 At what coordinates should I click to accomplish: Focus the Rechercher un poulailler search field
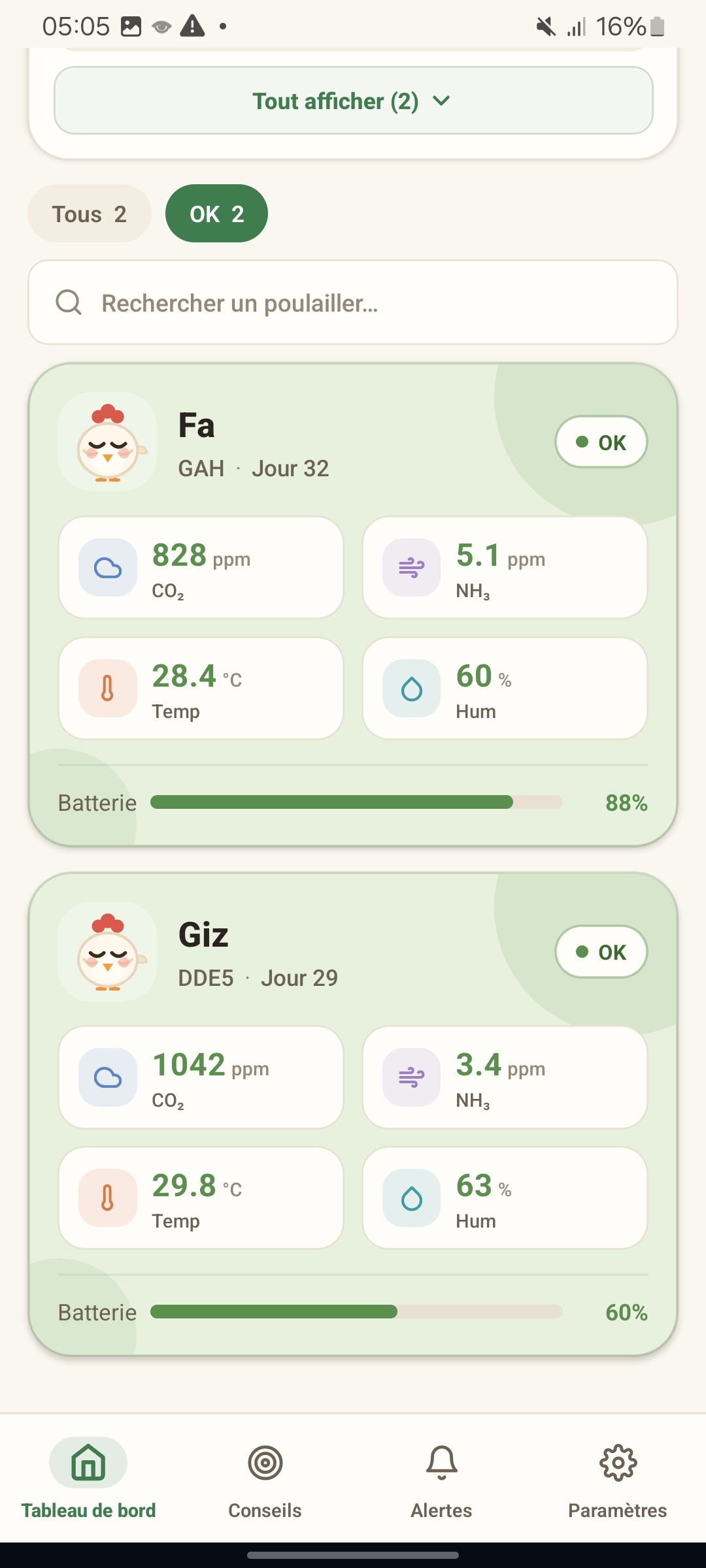[353, 302]
